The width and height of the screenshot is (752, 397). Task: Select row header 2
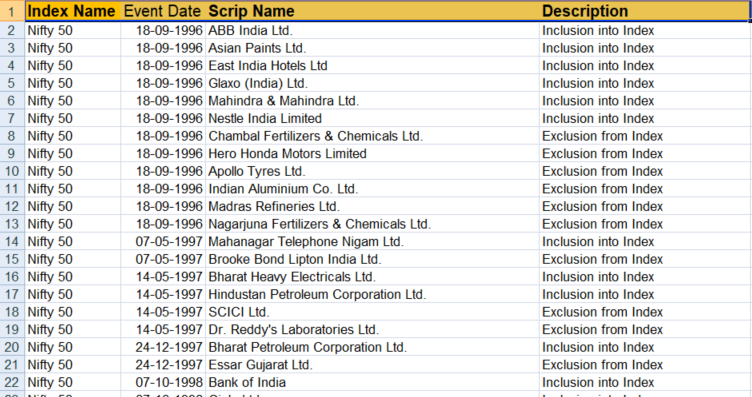[12, 31]
